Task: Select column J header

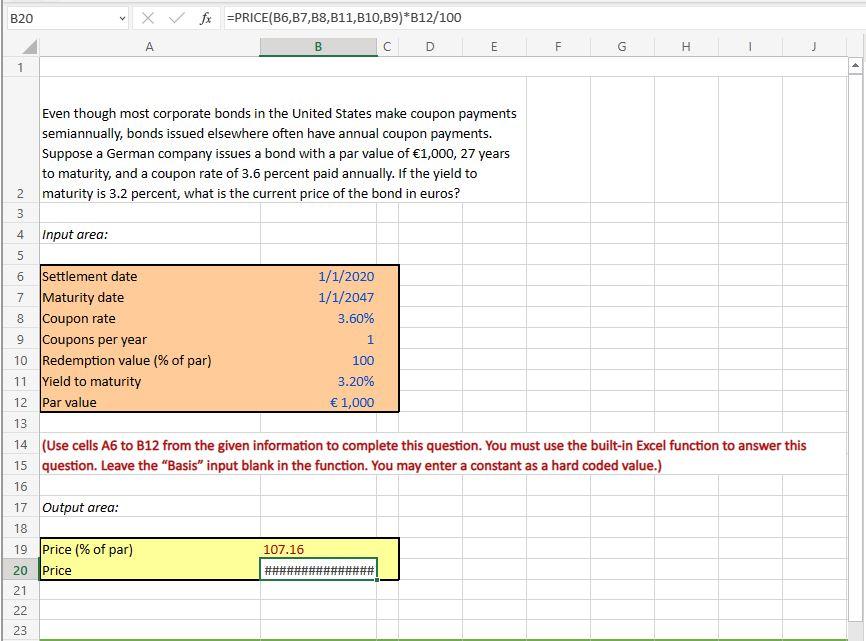Action: 814,47
